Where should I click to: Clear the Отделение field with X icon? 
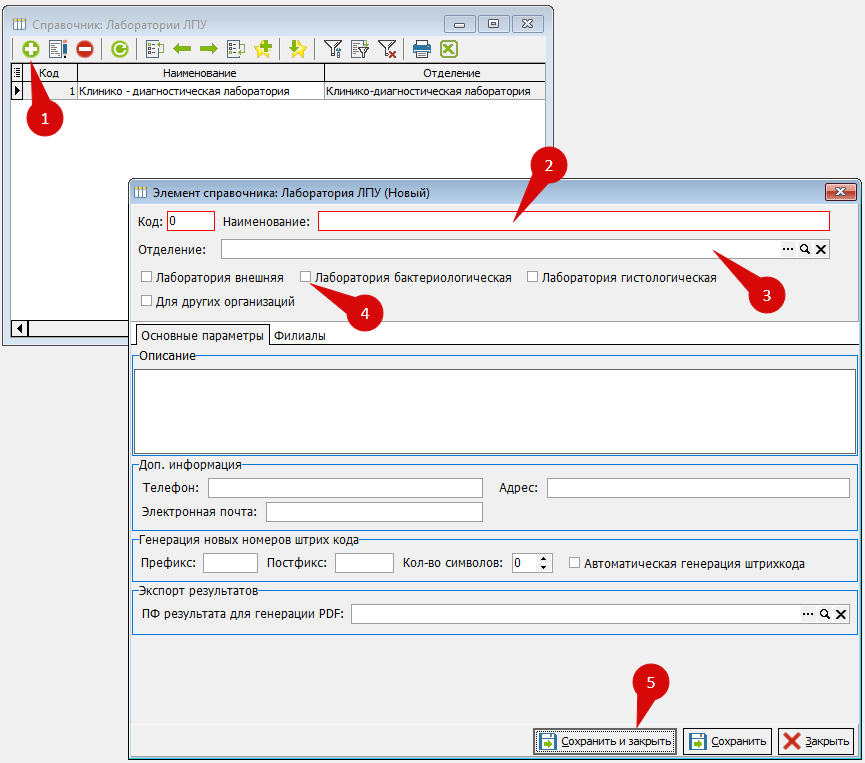pyautogui.click(x=821, y=249)
